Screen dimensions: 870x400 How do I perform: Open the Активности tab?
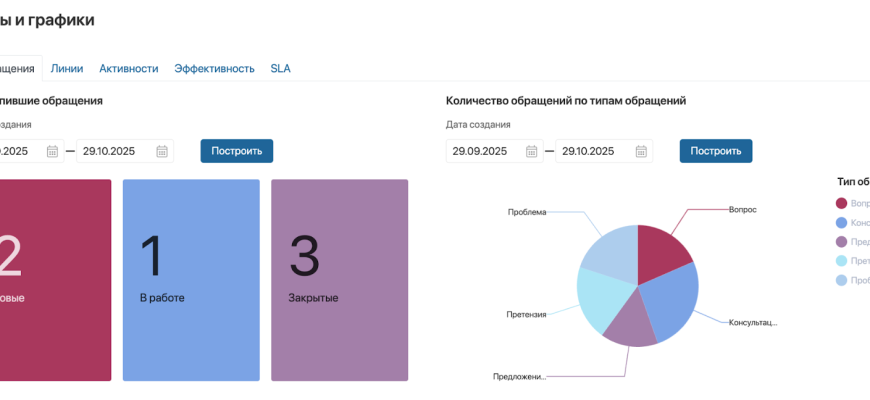(128, 68)
